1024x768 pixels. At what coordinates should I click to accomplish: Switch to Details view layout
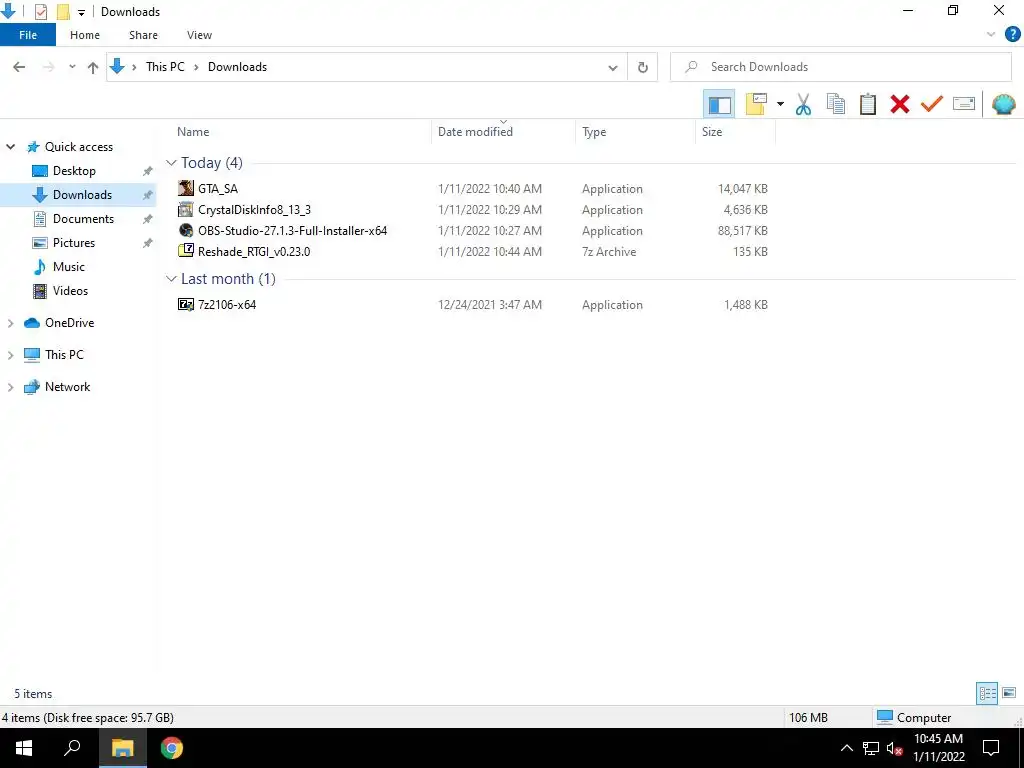987,693
